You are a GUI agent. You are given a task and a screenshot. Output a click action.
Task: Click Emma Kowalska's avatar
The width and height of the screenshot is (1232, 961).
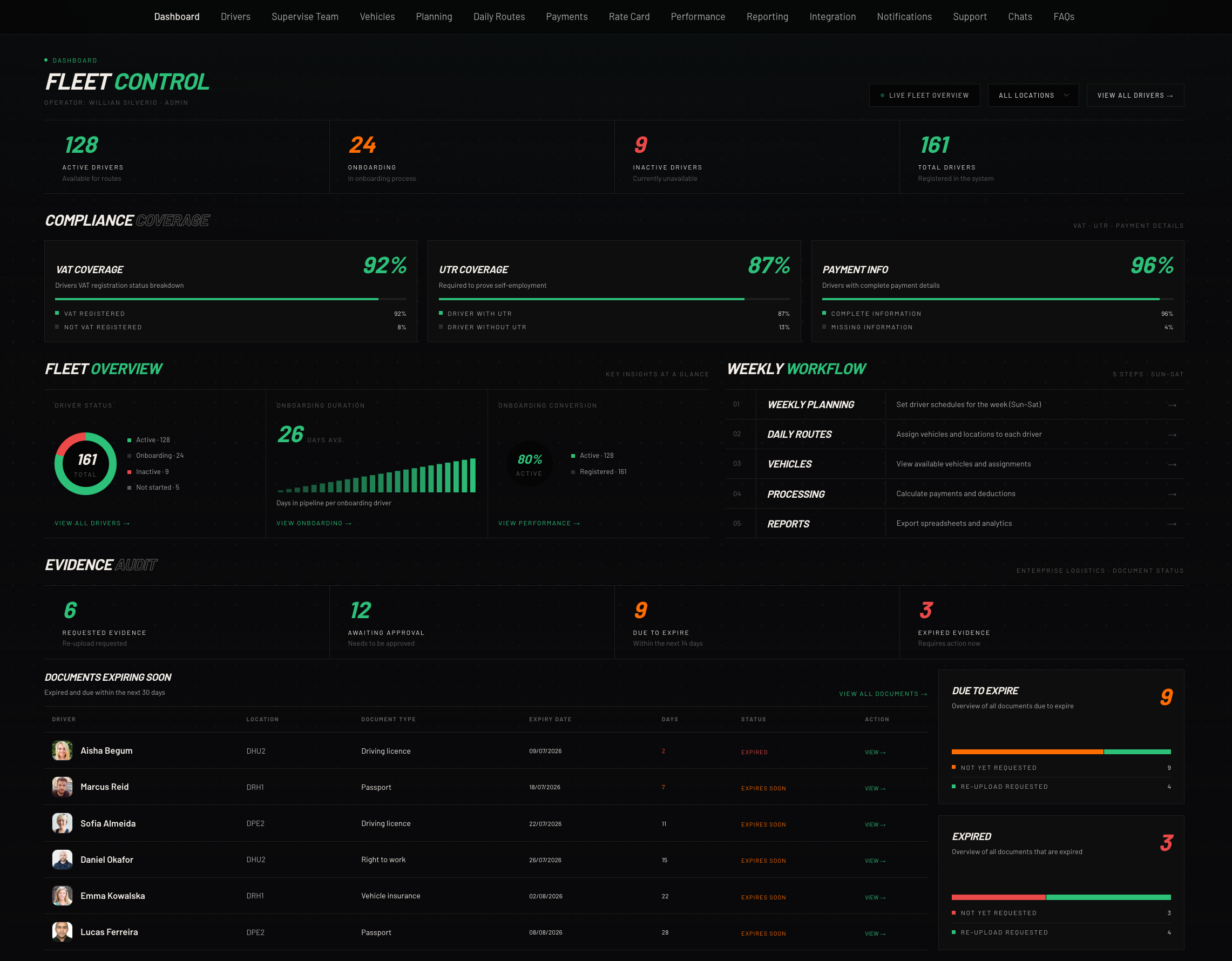[62, 896]
